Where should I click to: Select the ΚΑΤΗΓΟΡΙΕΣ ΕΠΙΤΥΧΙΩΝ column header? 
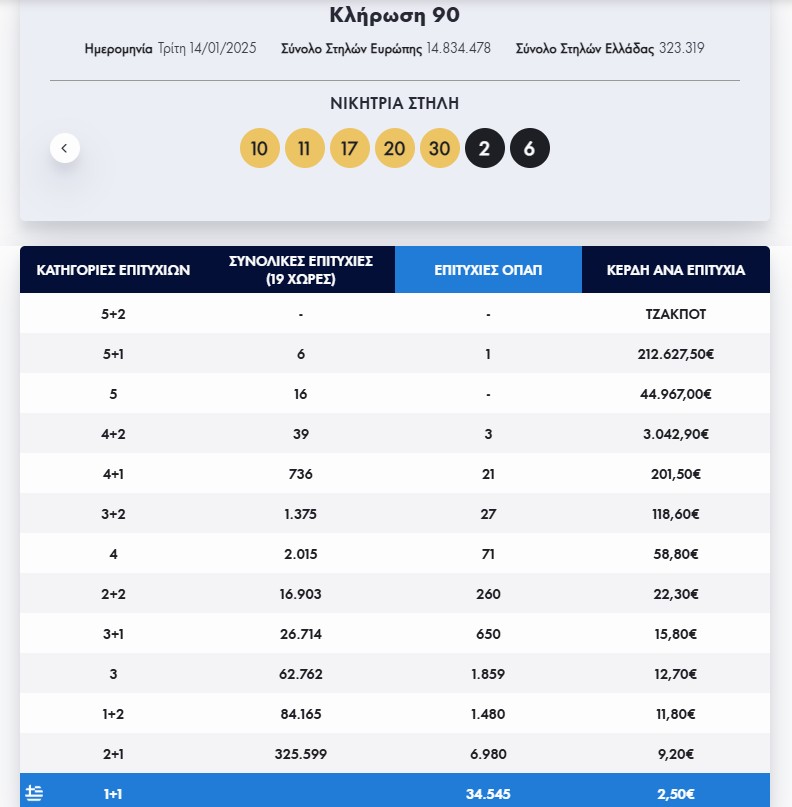click(x=113, y=270)
